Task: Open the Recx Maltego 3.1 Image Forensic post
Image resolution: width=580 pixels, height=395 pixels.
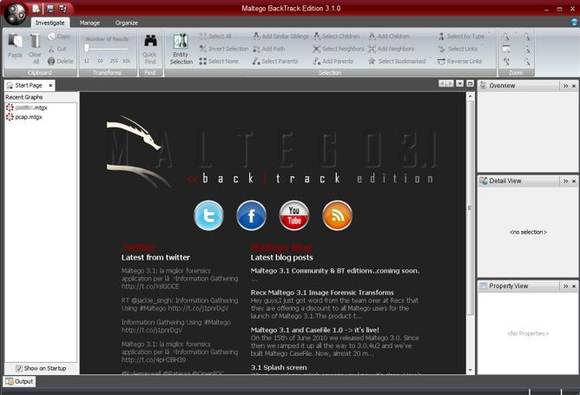Action: click(x=322, y=293)
